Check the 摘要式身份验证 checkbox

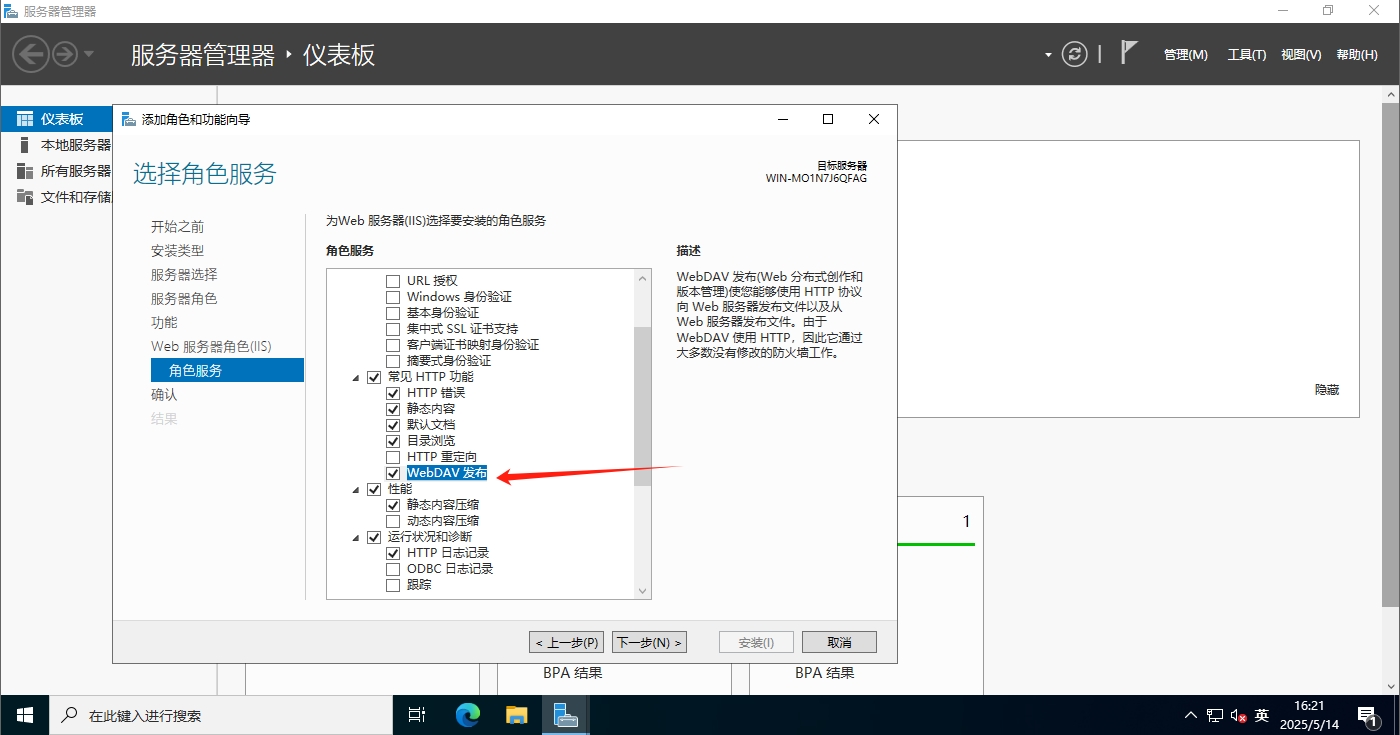(393, 361)
